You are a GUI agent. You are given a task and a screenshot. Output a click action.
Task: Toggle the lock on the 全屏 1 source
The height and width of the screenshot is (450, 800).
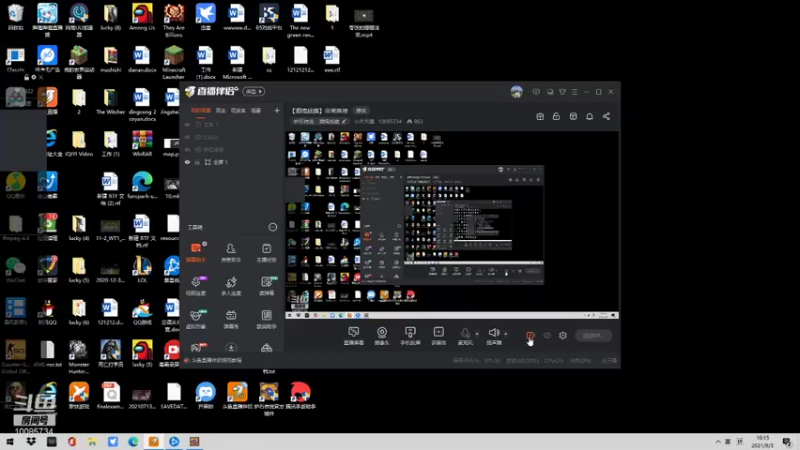197,162
